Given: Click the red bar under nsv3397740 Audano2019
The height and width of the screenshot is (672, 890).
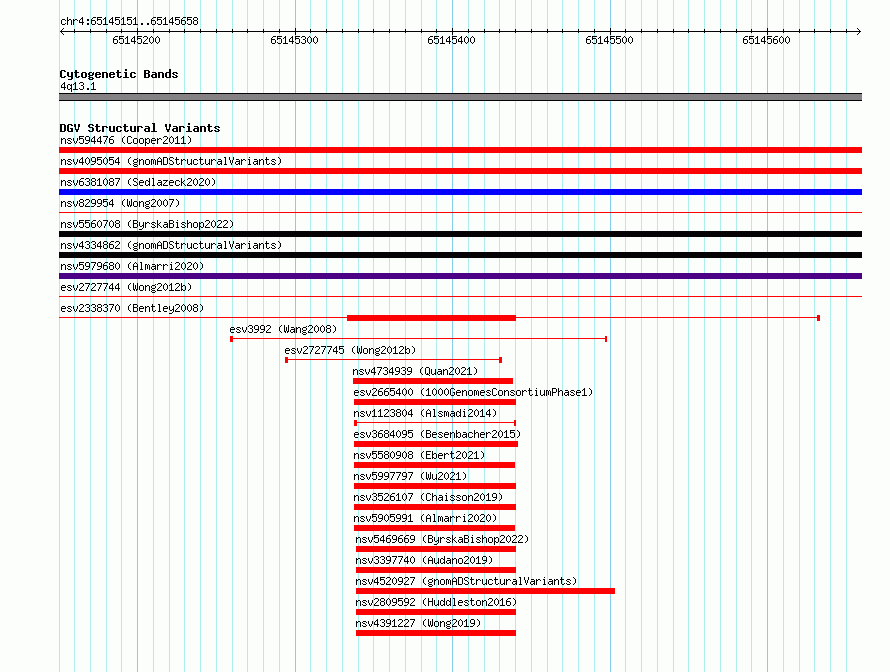Looking at the screenshot, I should tap(436, 570).
